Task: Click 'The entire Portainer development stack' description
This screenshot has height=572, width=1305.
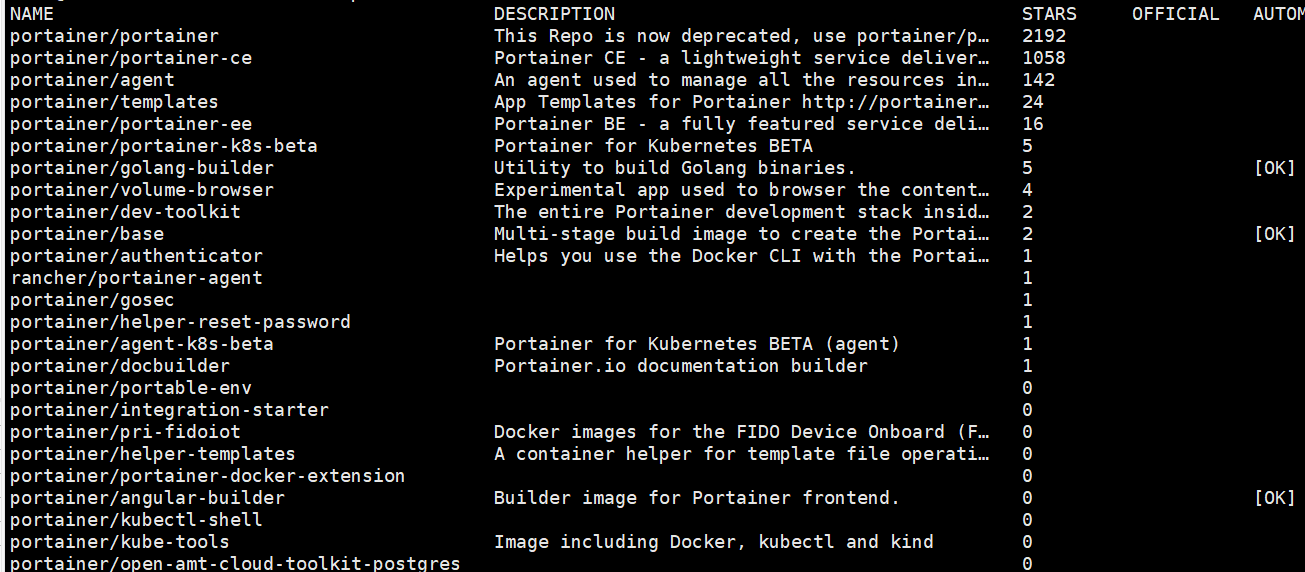Action: (x=743, y=212)
